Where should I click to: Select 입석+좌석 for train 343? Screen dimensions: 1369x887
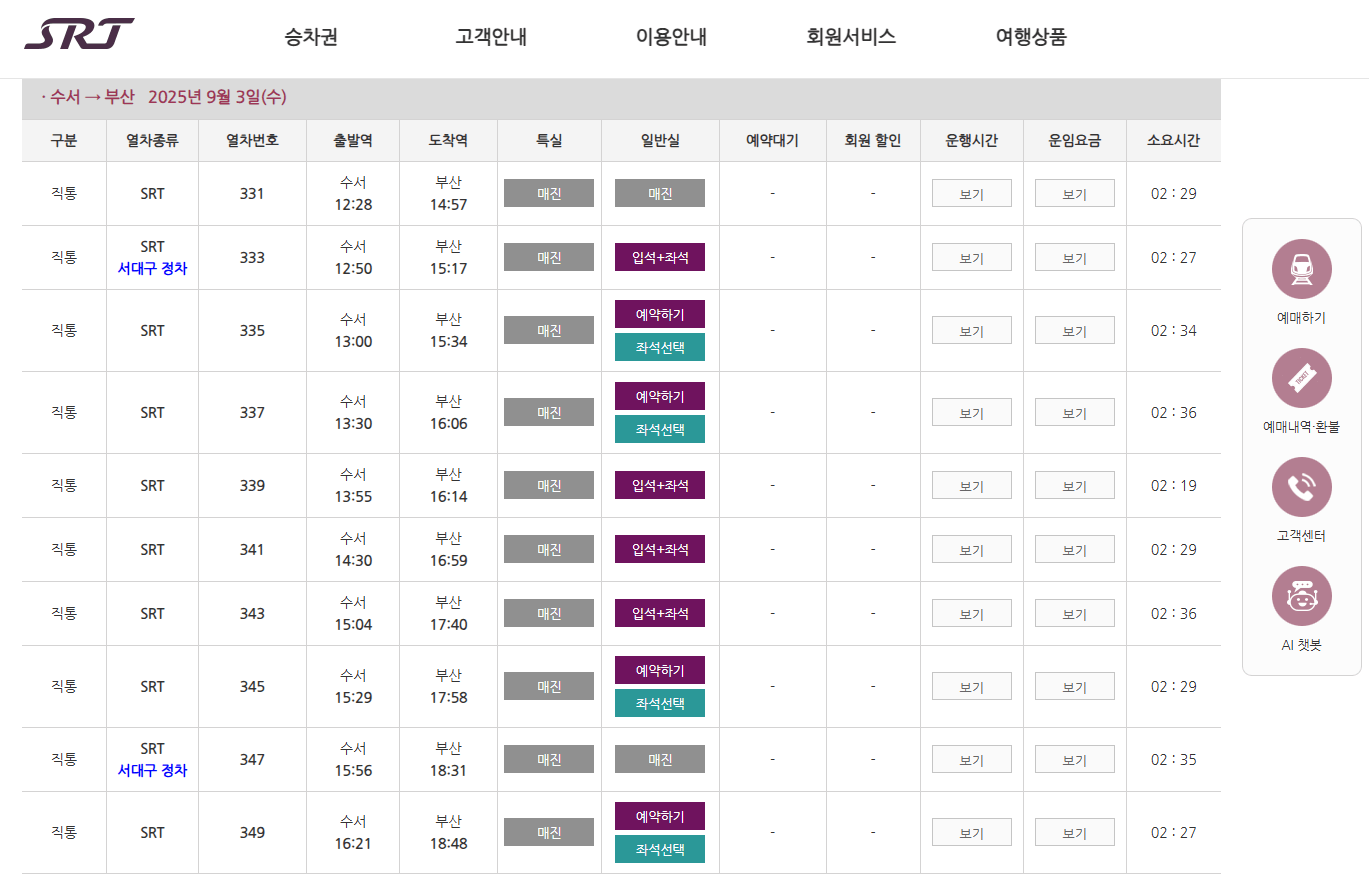click(660, 613)
